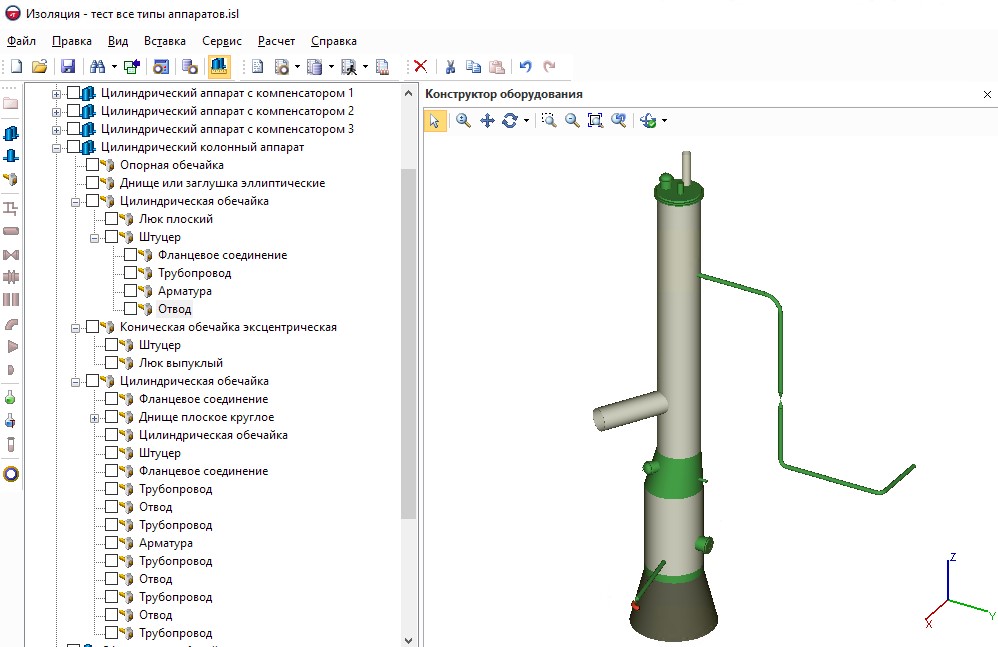This screenshot has width=998, height=647.
Task: Copy using the two-pages icon
Action: coord(473,66)
